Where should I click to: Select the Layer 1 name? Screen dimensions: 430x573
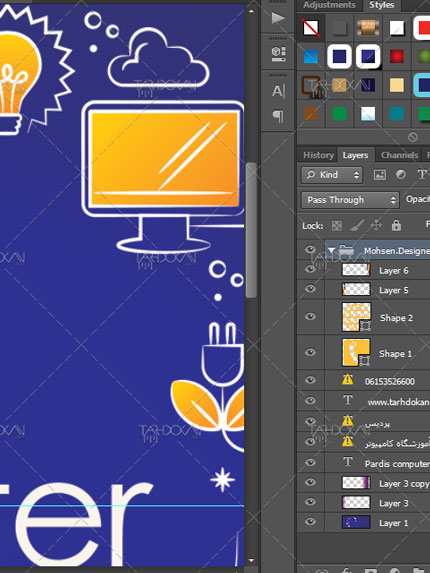(x=393, y=523)
